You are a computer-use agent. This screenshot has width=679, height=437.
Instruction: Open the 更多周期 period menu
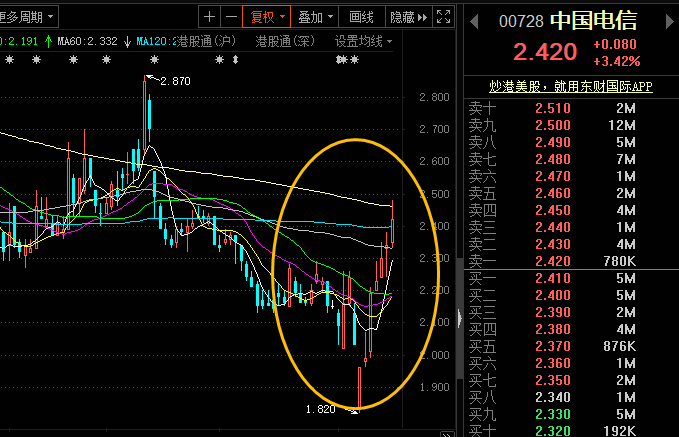[x=27, y=17]
